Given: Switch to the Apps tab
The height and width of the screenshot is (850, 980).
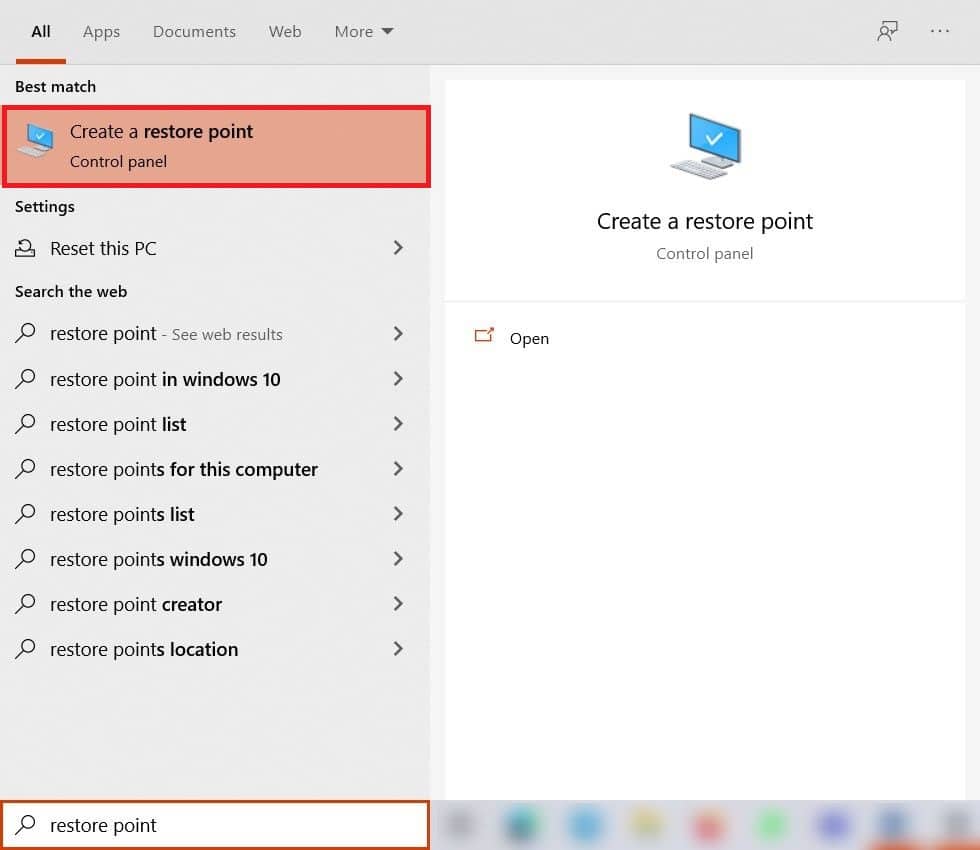Looking at the screenshot, I should tap(101, 31).
